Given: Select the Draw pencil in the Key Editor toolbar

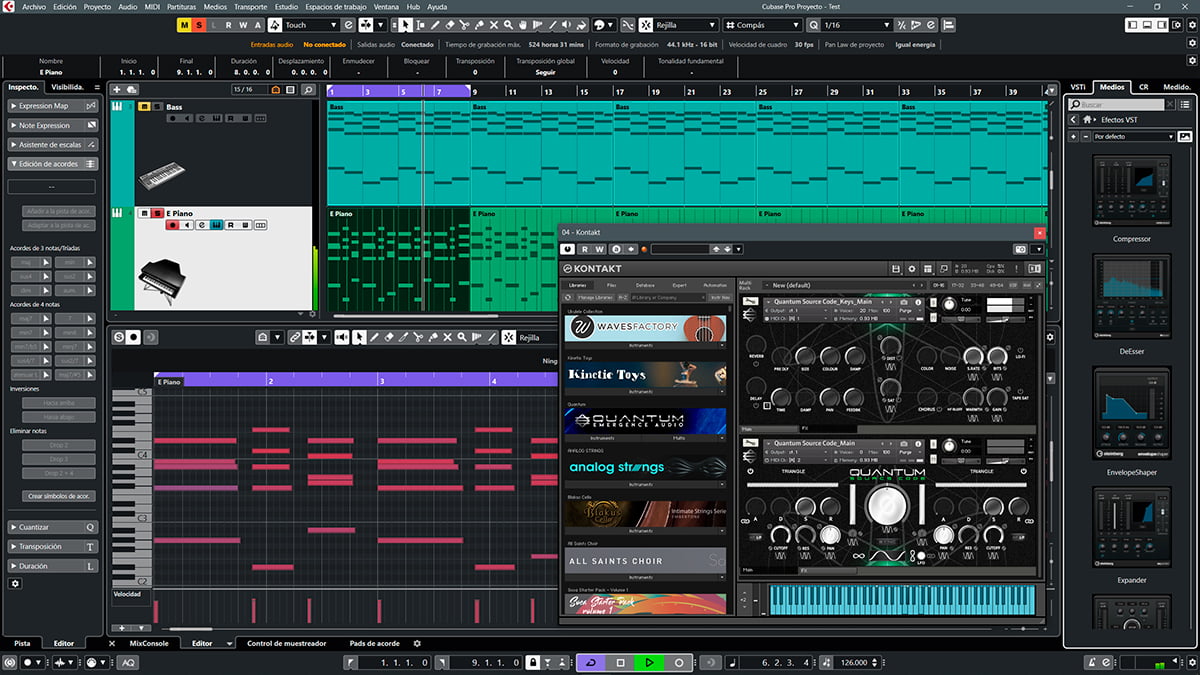Looking at the screenshot, I should pyautogui.click(x=374, y=338).
